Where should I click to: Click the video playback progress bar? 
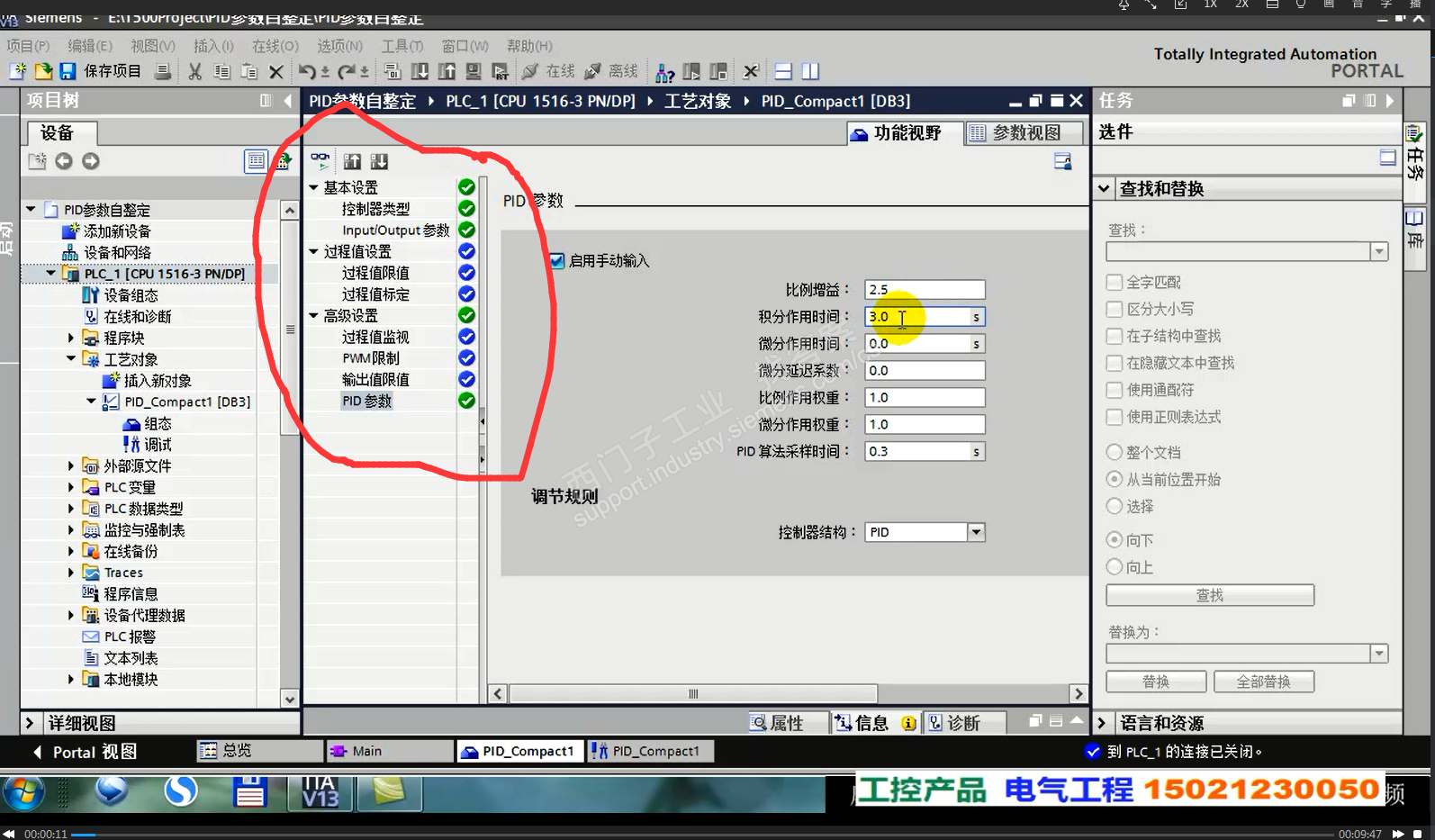point(702,835)
